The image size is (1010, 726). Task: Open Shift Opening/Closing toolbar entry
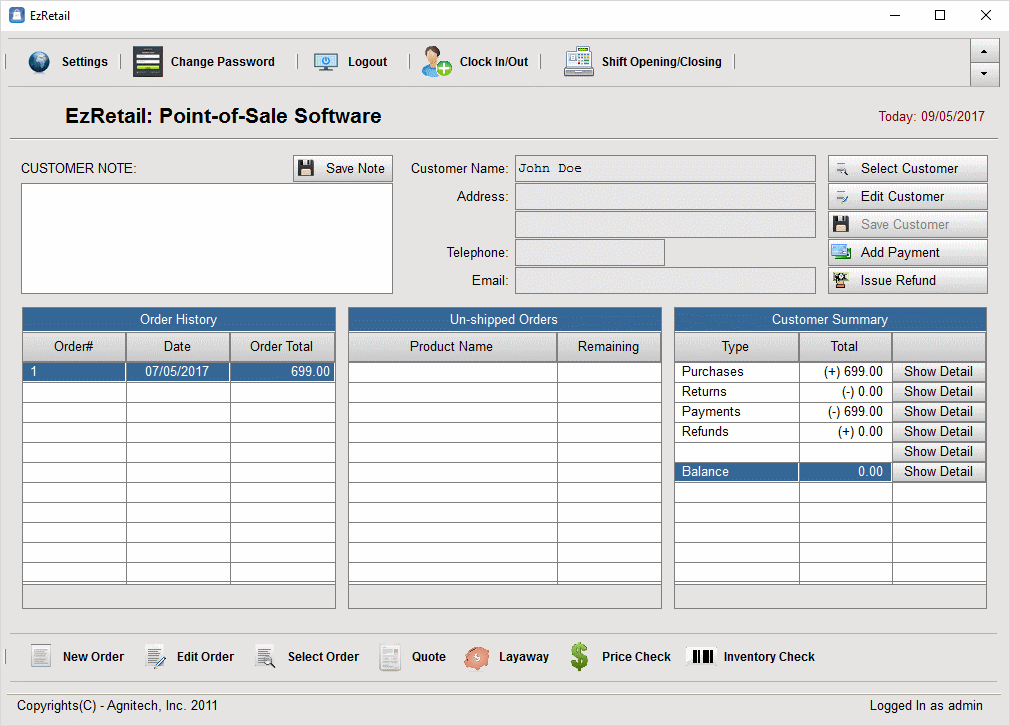point(662,62)
